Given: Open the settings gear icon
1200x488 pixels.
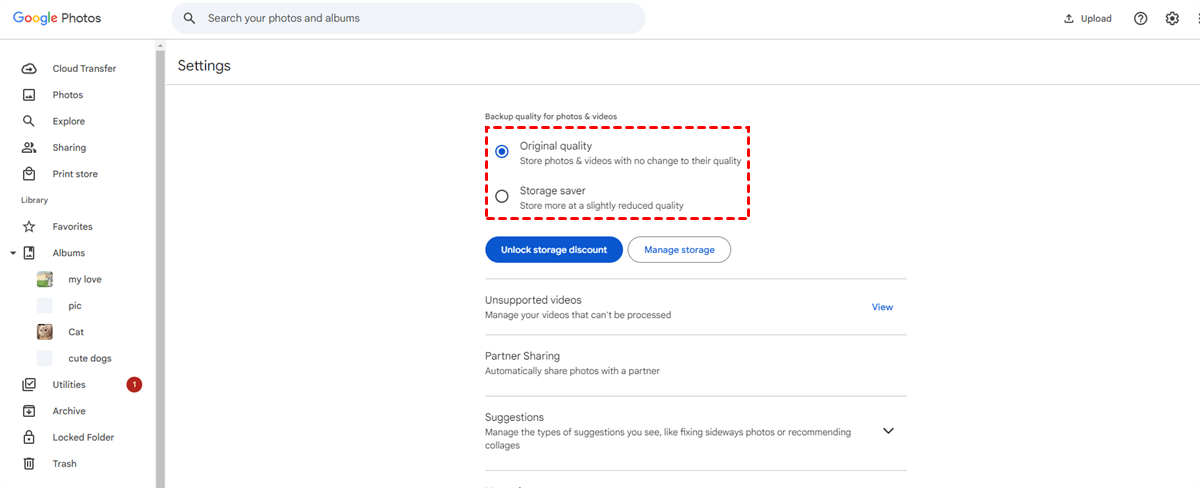Looking at the screenshot, I should pos(1172,19).
